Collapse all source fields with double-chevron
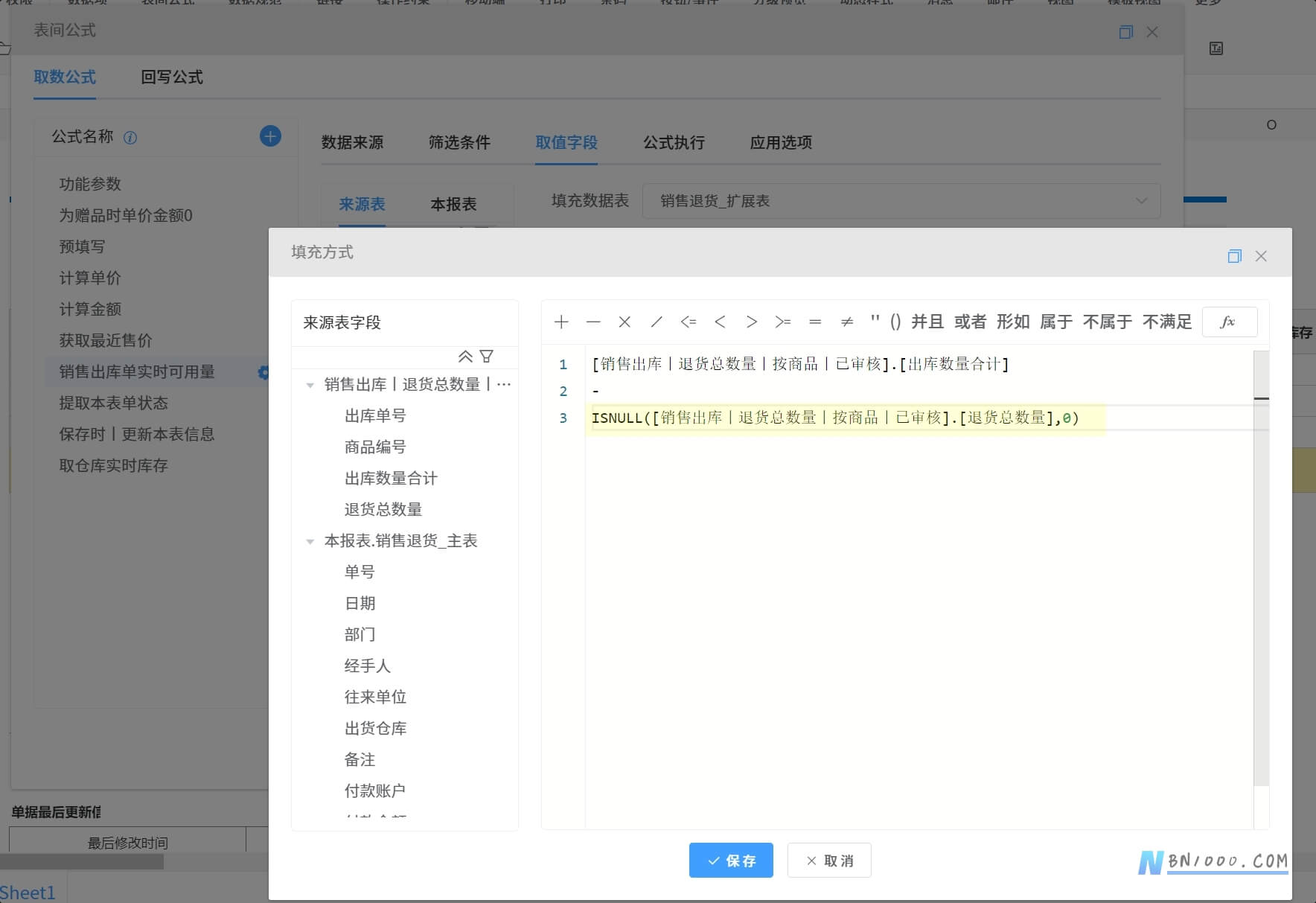Viewport: 1316px width, 903px height. click(465, 357)
